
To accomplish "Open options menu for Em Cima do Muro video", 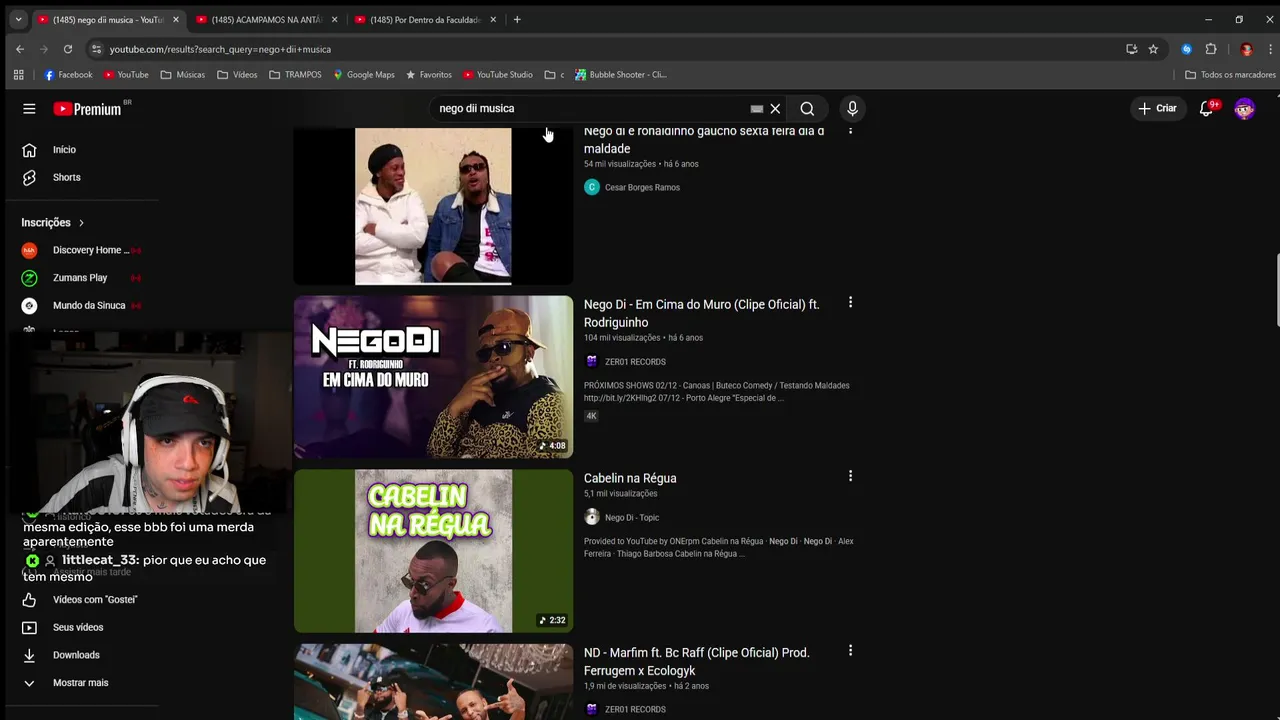I will pos(850,302).
